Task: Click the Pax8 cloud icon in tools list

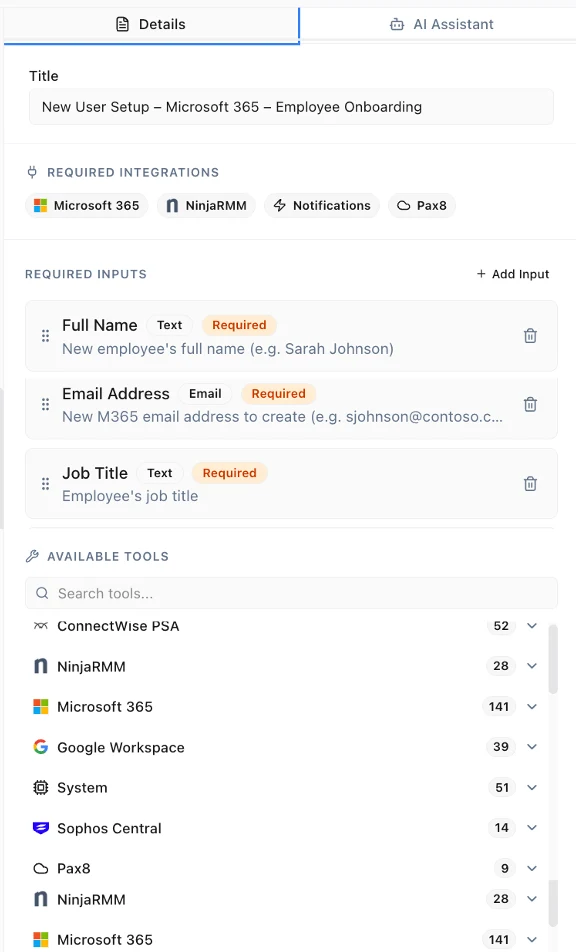Action: [41, 868]
